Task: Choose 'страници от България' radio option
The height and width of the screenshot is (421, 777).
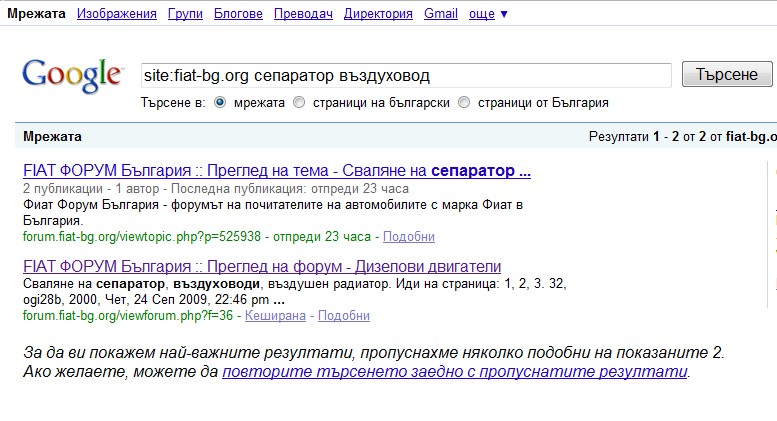Action: tap(464, 102)
